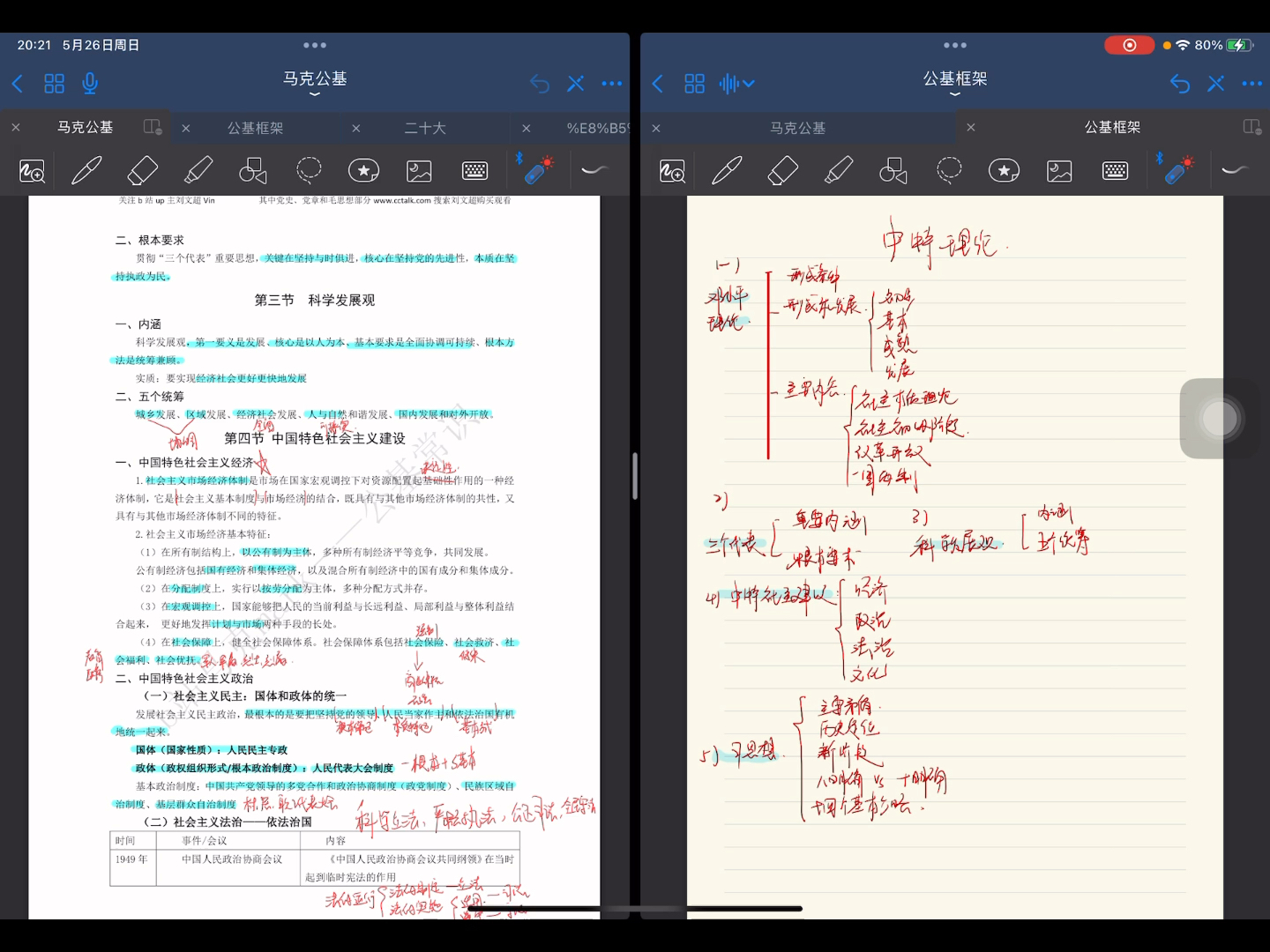Open thumbnail grid view in left window
Image resolution: width=1270 pixels, height=952 pixels.
(55, 84)
